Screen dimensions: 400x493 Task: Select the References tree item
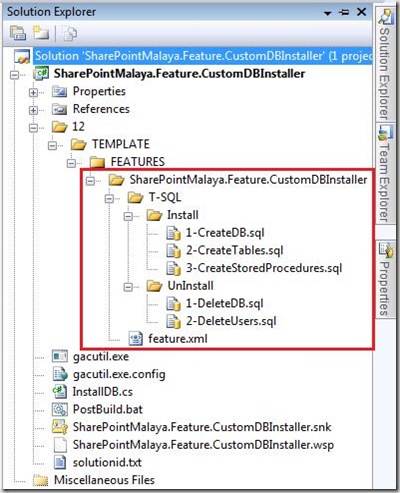click(101, 109)
